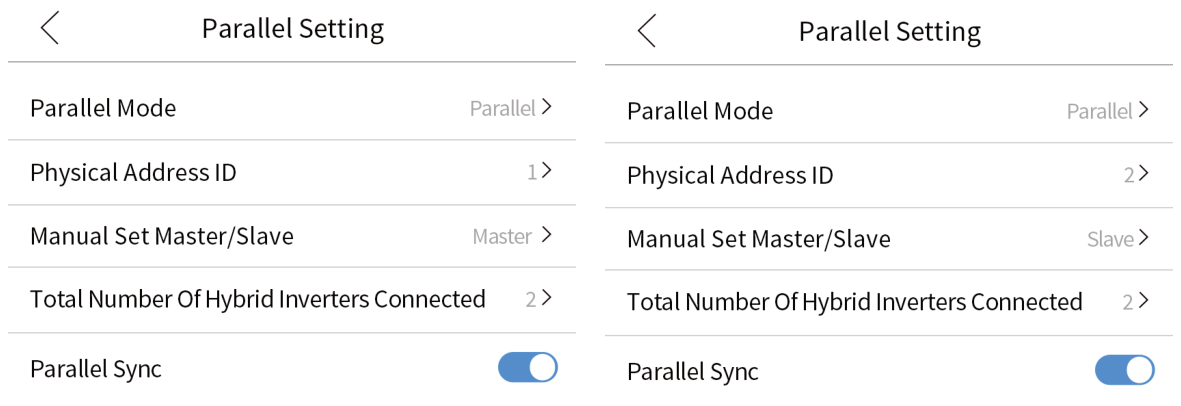Expand Parallel Mode chevron in left panel
Image resolution: width=1181 pixels, height=406 pixels.
pyautogui.click(x=547, y=108)
